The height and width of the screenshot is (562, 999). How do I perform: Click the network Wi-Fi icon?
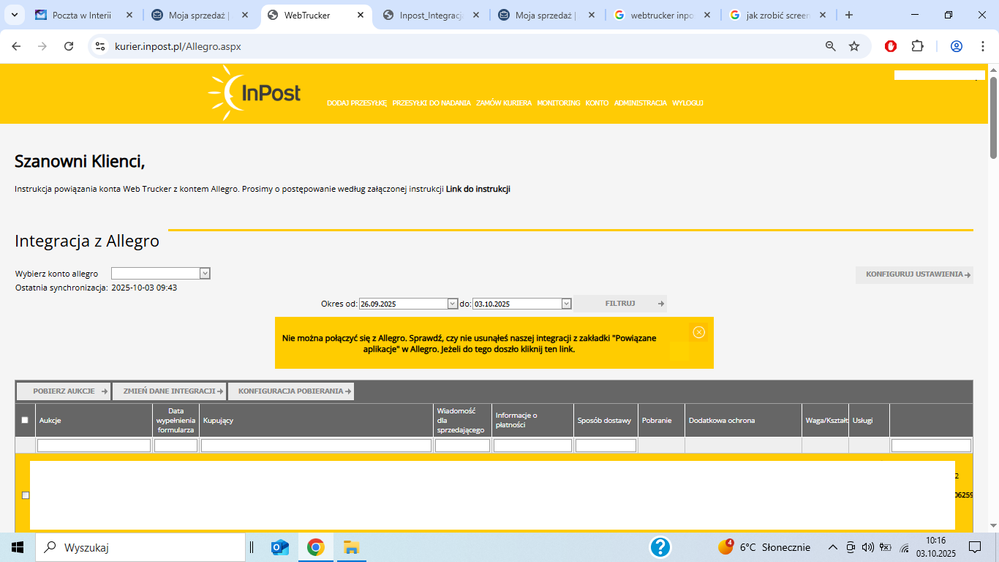click(x=904, y=547)
